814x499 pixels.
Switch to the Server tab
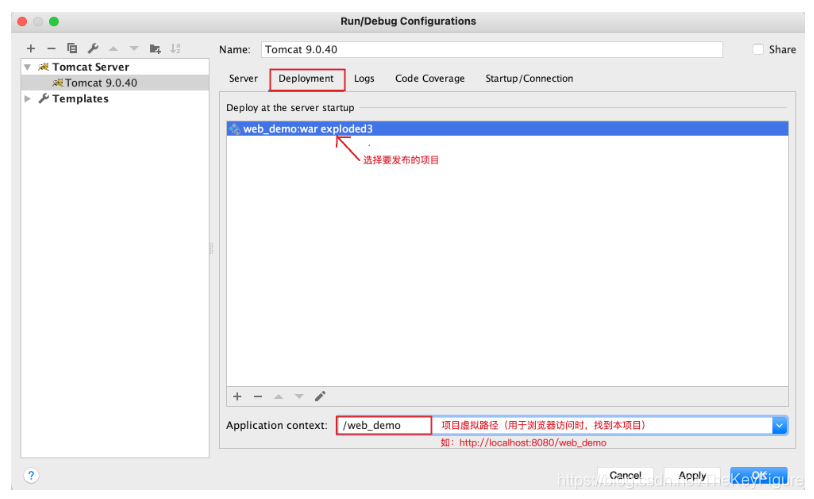click(x=243, y=78)
